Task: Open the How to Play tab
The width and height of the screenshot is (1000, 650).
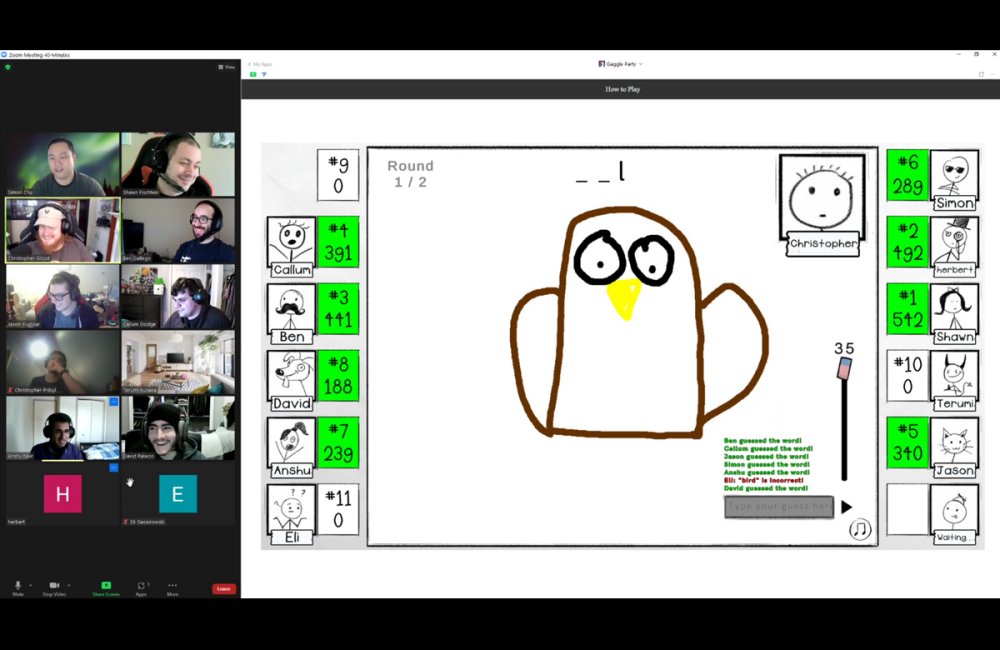Action: click(622, 89)
